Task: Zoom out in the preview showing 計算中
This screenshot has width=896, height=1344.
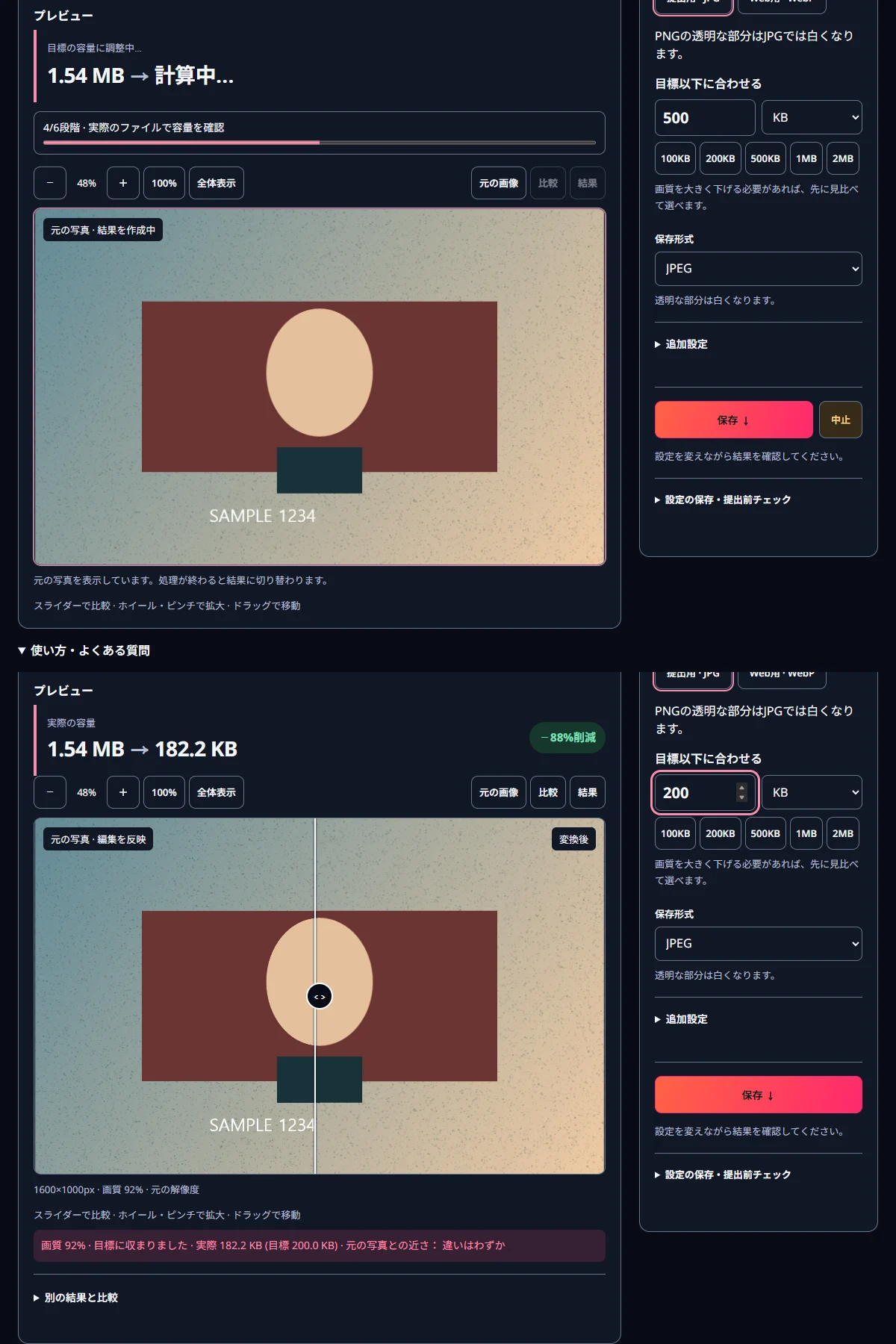Action: pyautogui.click(x=50, y=183)
